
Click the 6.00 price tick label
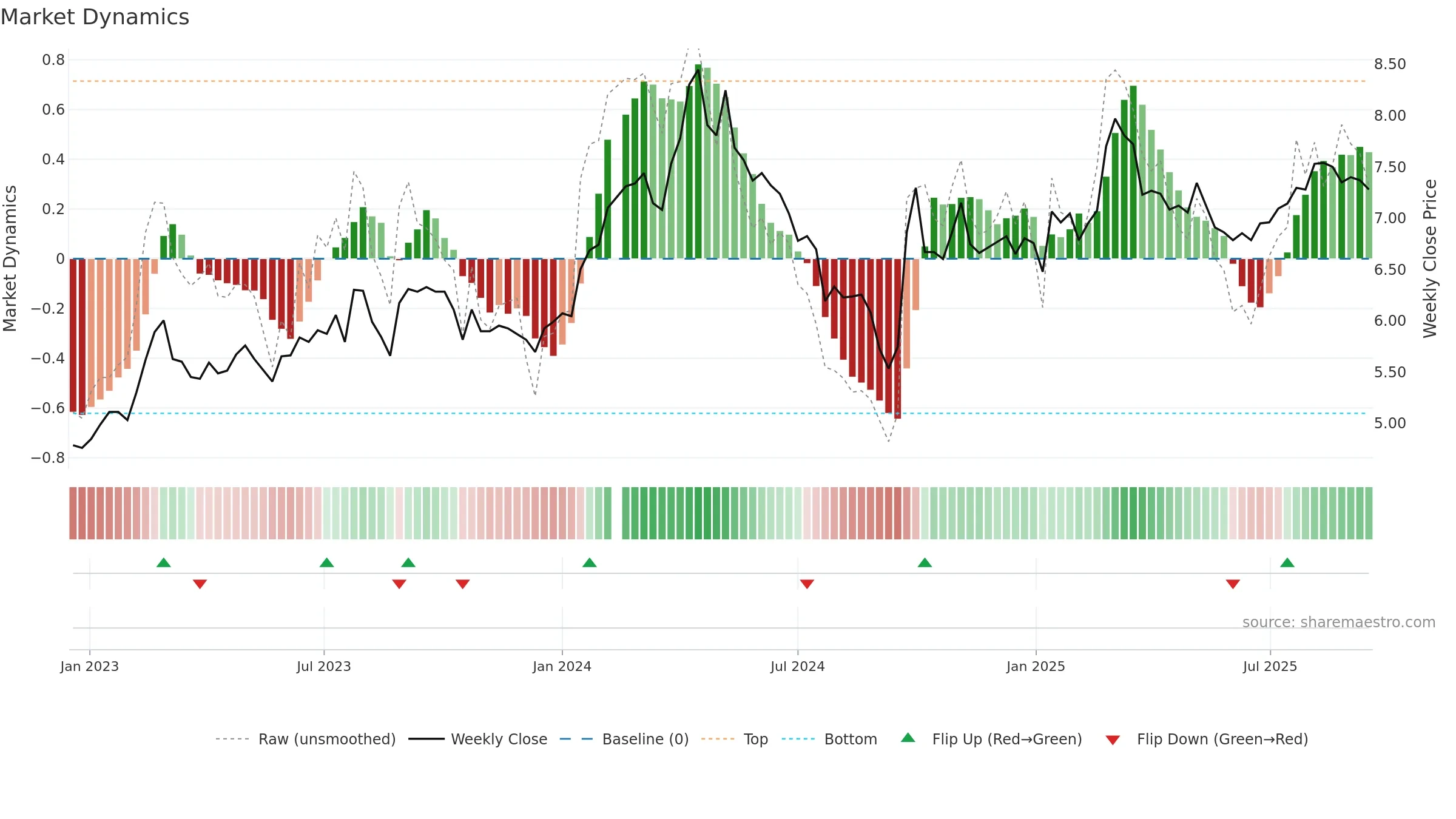1390,321
